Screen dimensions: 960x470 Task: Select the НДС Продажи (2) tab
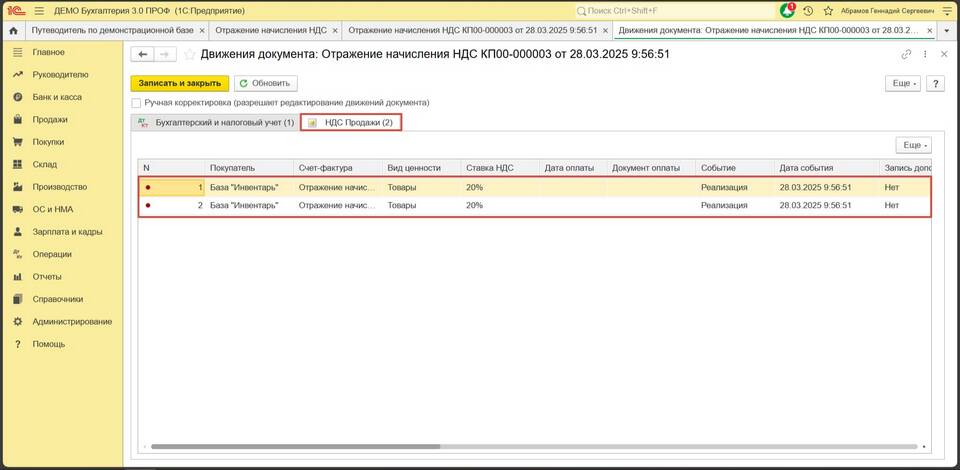click(351, 123)
